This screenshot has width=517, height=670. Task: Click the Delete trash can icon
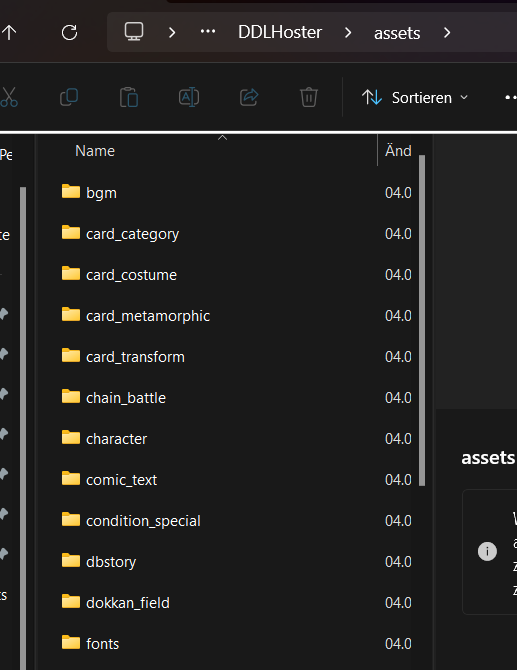pos(308,97)
